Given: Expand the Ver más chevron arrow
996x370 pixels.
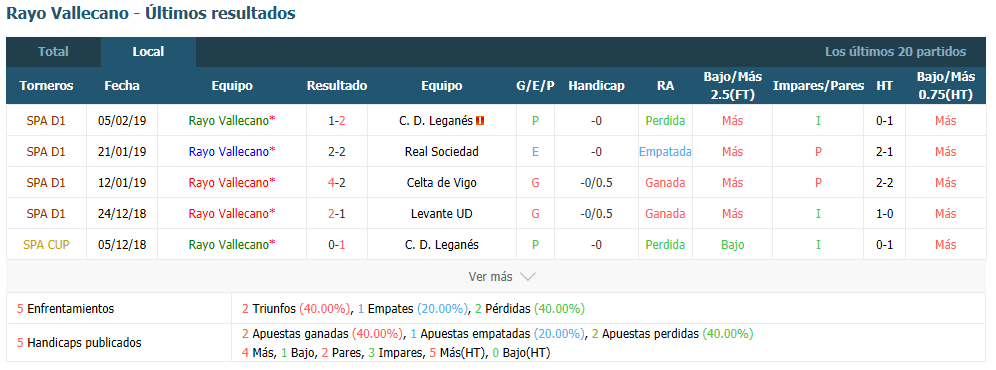Looking at the screenshot, I should (x=528, y=277).
